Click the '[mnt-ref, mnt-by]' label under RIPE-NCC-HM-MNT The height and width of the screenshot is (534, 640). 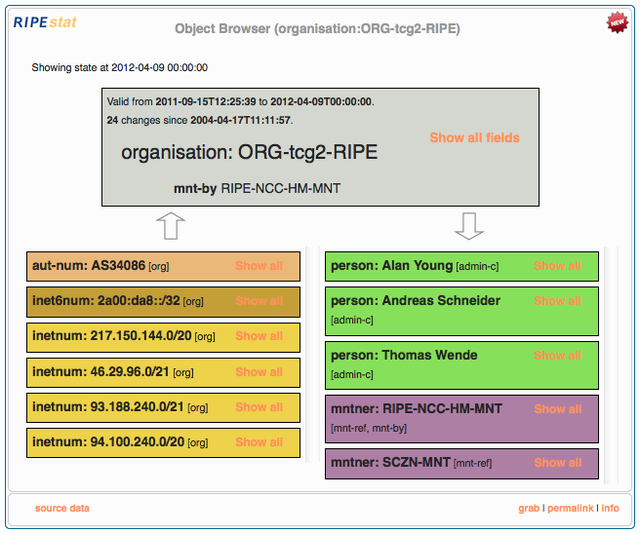click(369, 428)
